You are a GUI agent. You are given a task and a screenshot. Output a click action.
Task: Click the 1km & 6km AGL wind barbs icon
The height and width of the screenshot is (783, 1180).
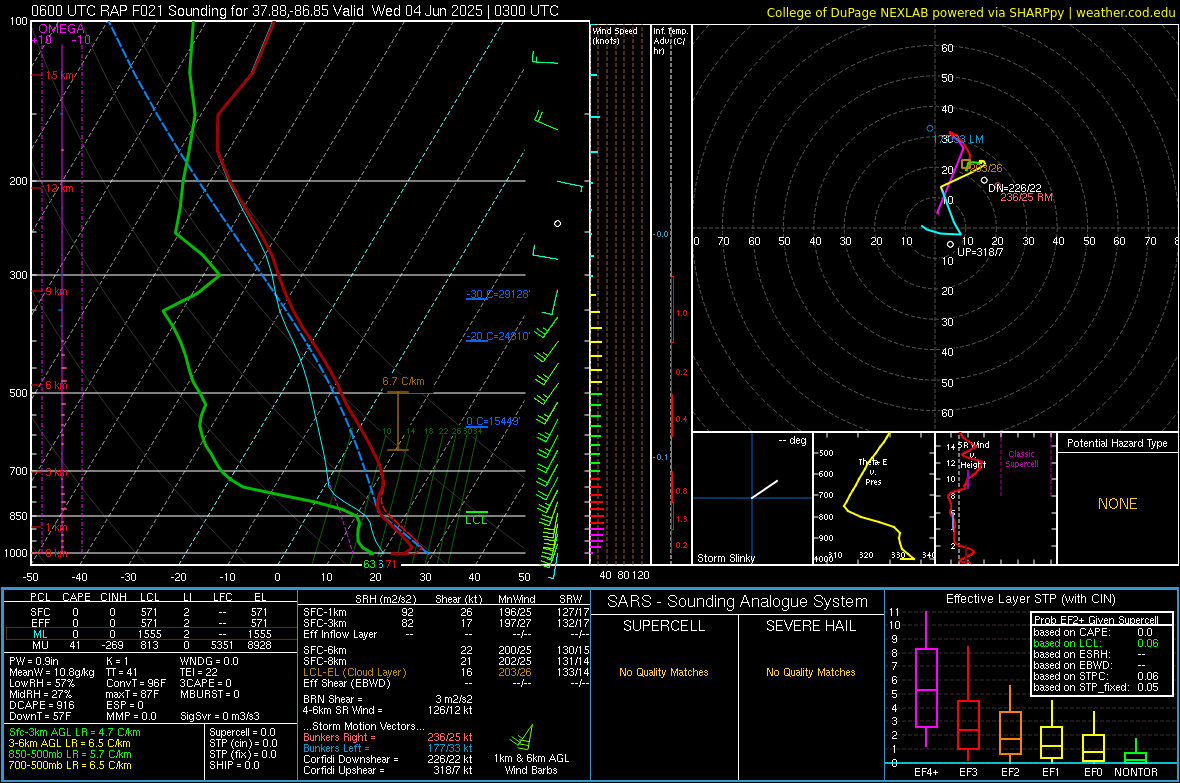(x=522, y=737)
